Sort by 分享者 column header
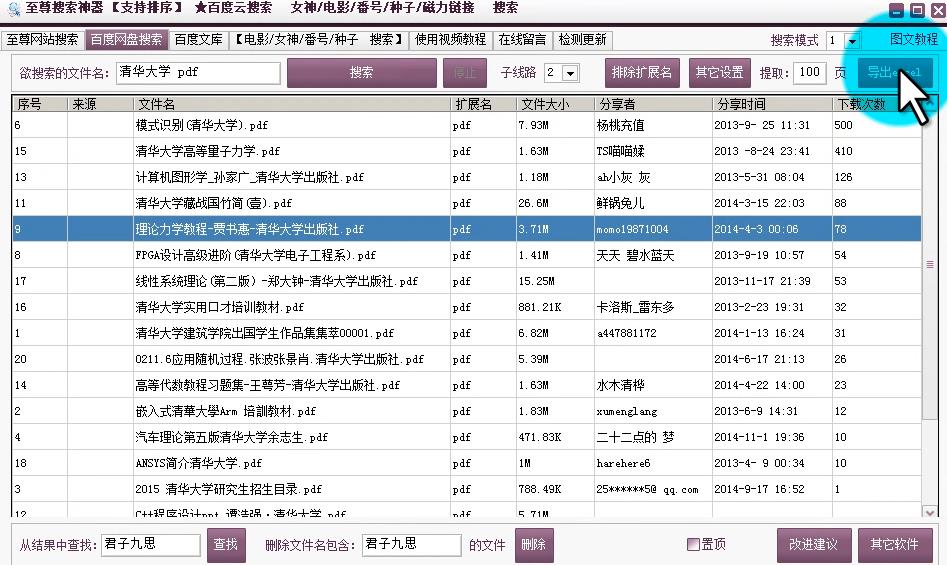Viewport: 947px width, 565px height. 653,104
